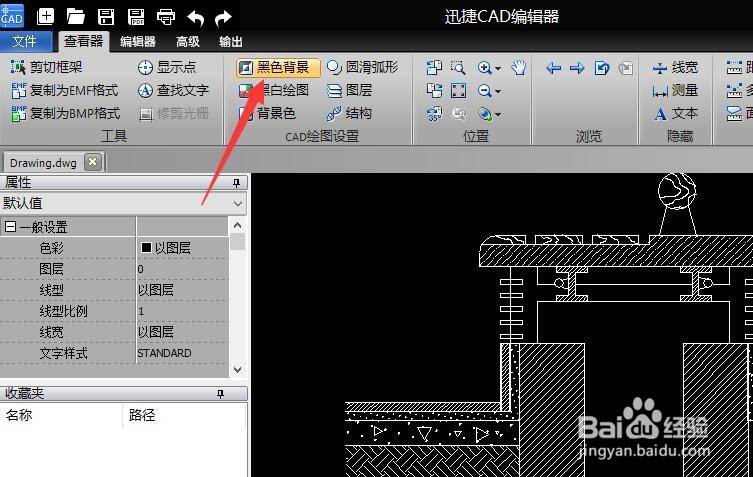Toggle 显示点 show points

167,67
